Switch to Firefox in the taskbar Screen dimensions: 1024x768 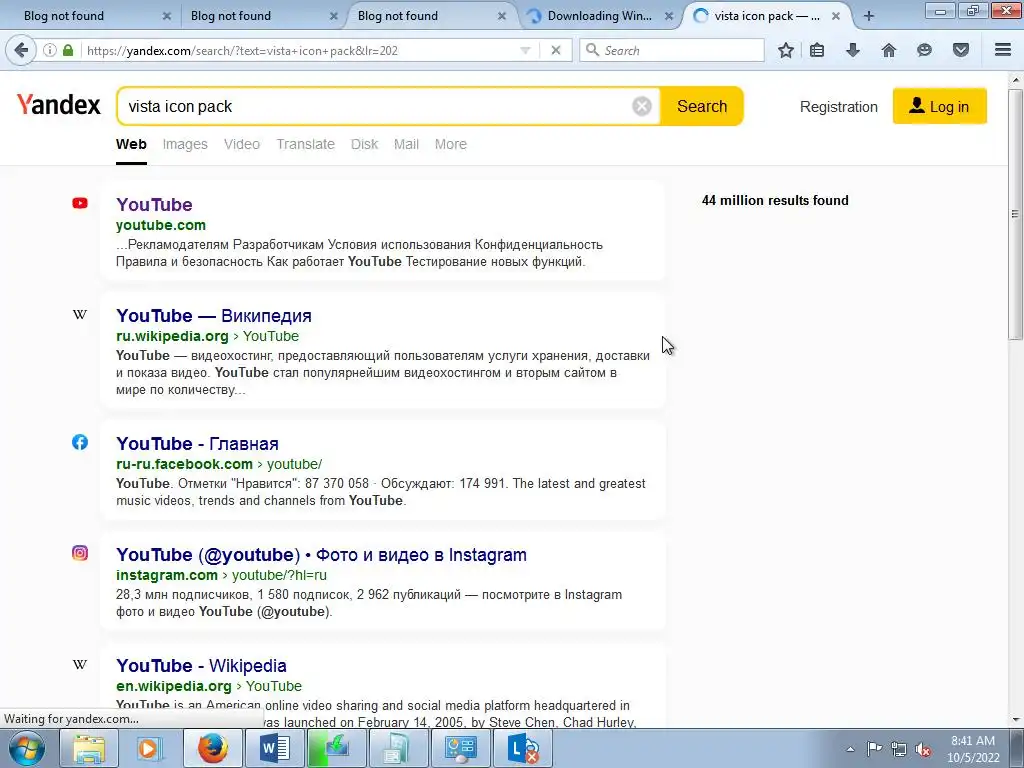click(x=213, y=748)
